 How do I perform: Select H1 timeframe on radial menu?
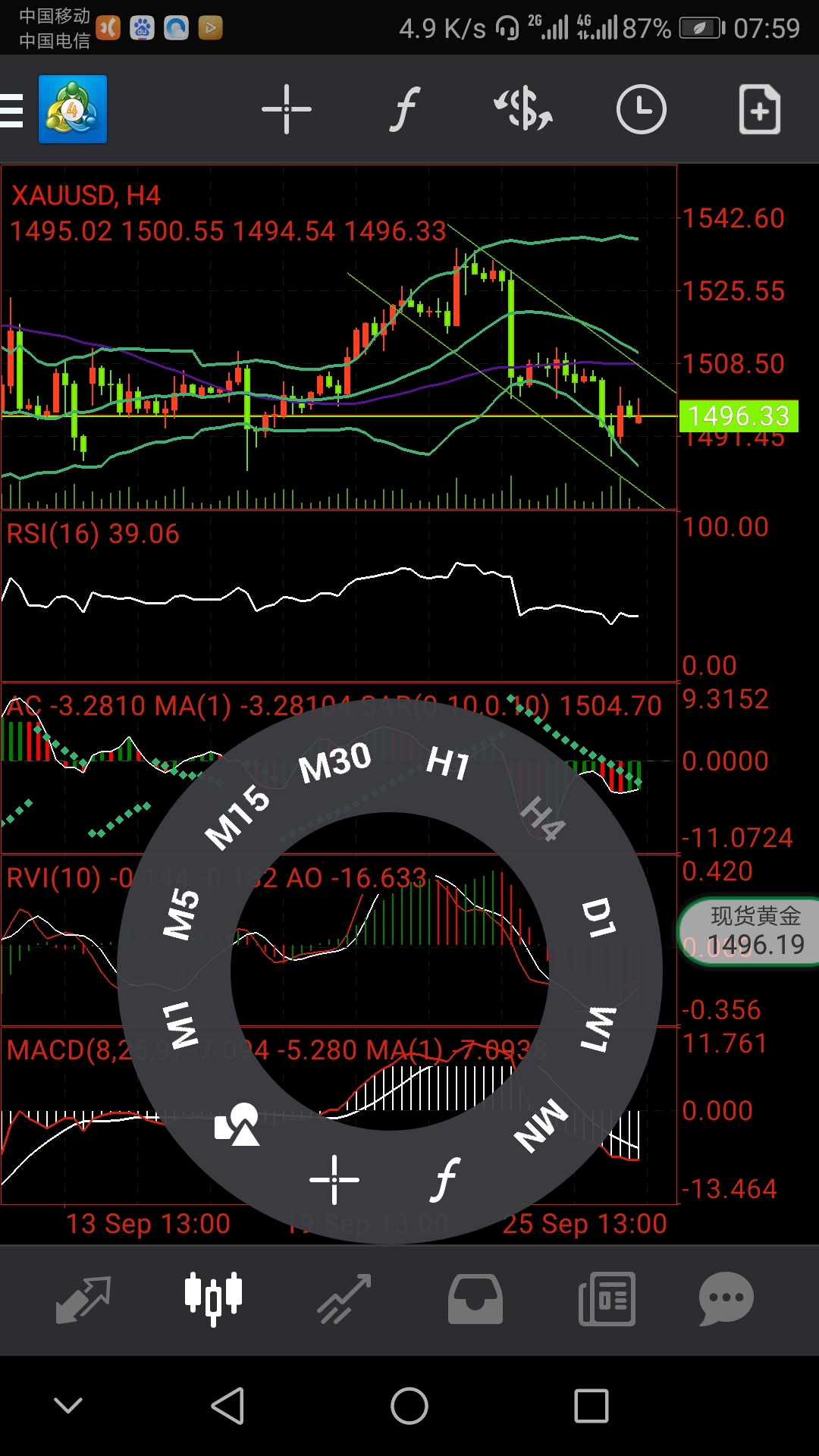point(448,762)
